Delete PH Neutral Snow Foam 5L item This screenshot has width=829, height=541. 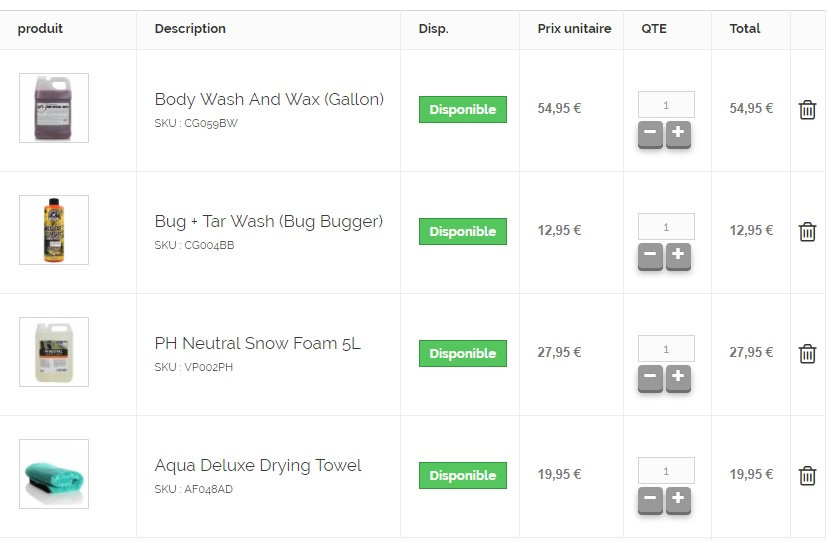click(807, 353)
